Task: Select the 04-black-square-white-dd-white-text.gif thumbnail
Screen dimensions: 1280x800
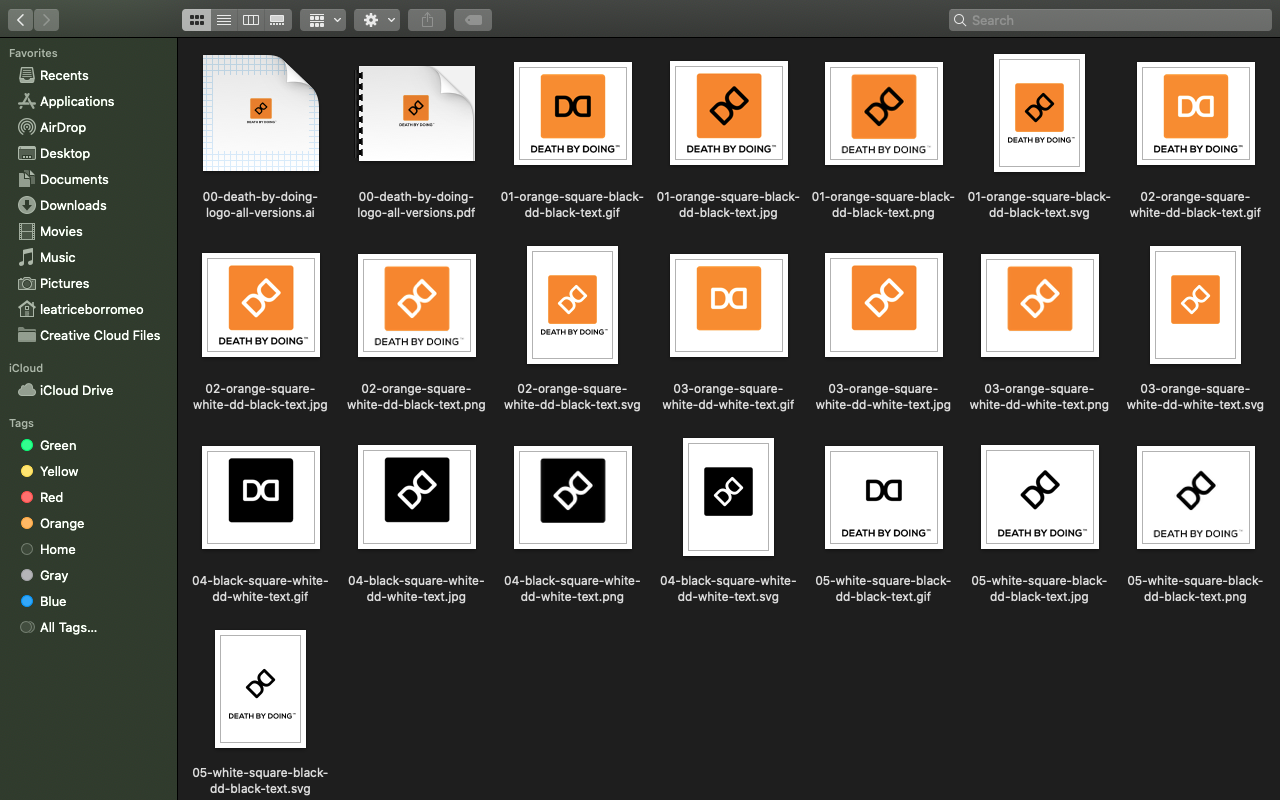Action: (x=260, y=497)
